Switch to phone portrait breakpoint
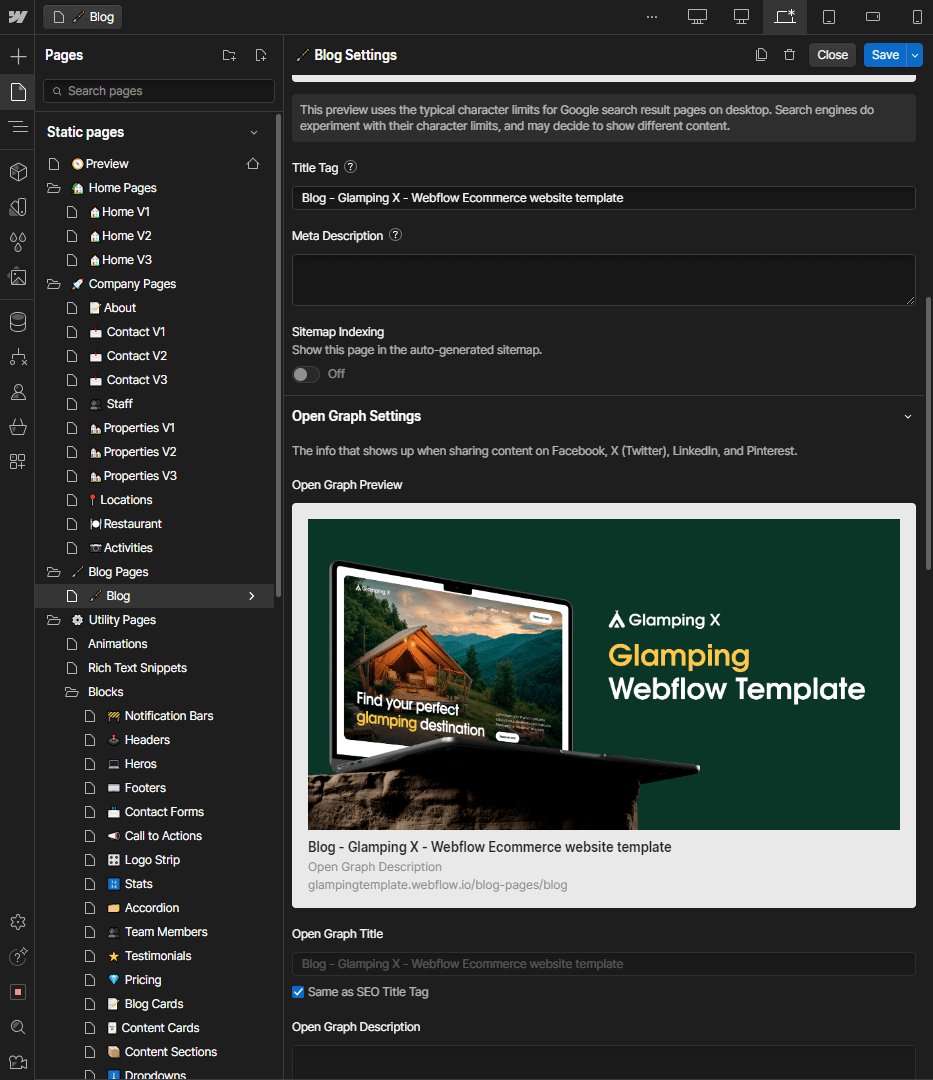 (916, 16)
